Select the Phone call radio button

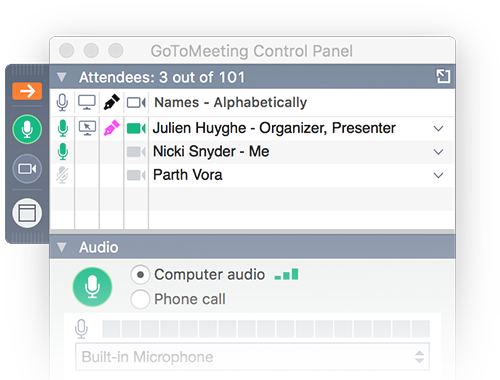click(140, 299)
